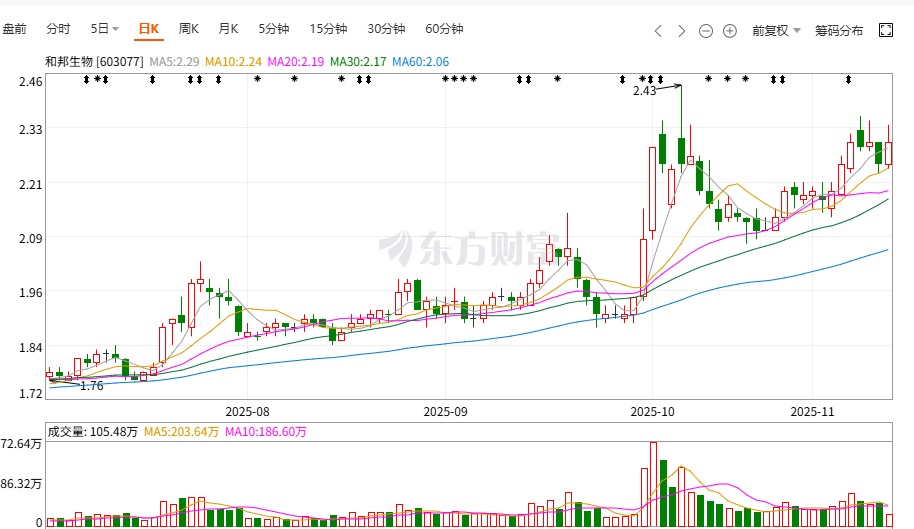Switch to the 30分钟 chart
Viewport: 914px width, 529px height.
[386, 29]
